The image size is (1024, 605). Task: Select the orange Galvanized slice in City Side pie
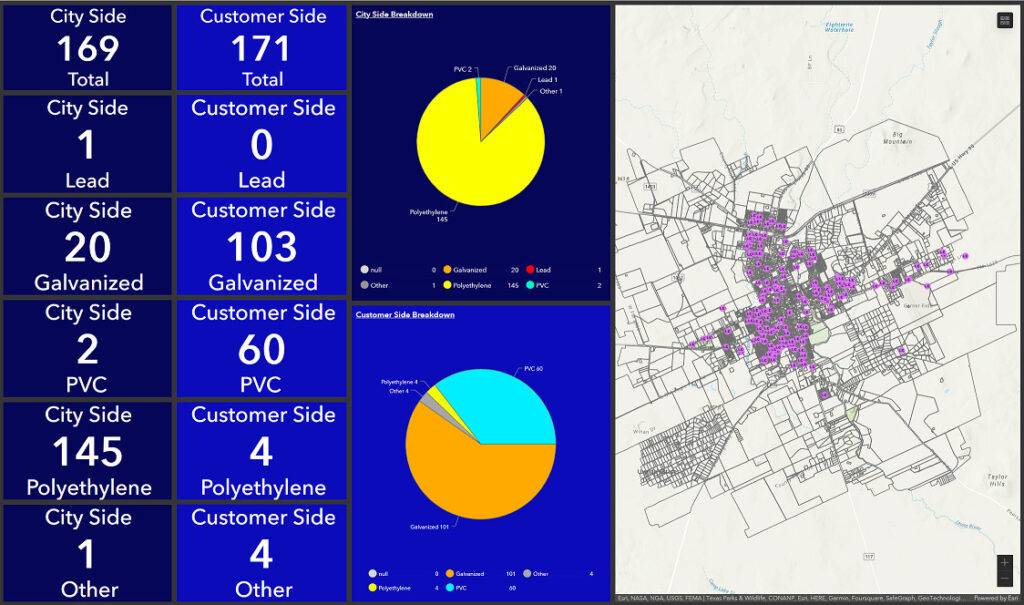[x=499, y=103]
